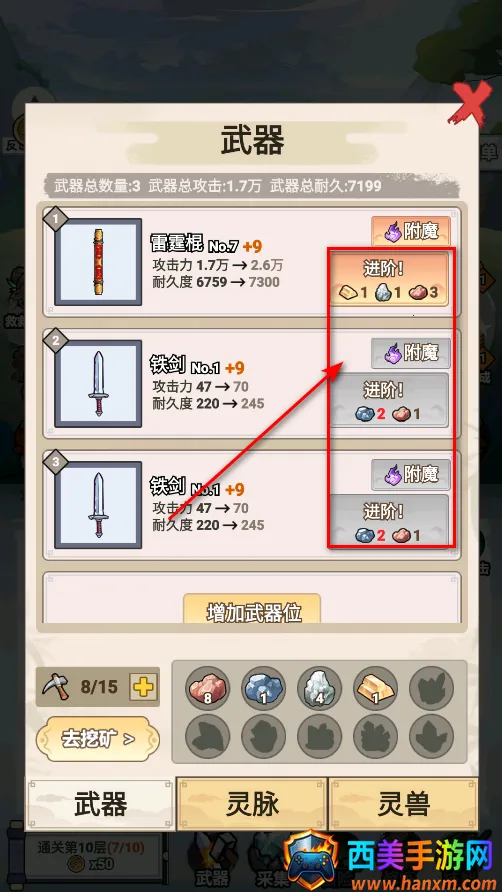Click 附魔 for the third slot 铁剑
This screenshot has width=502, height=892.
click(411, 475)
